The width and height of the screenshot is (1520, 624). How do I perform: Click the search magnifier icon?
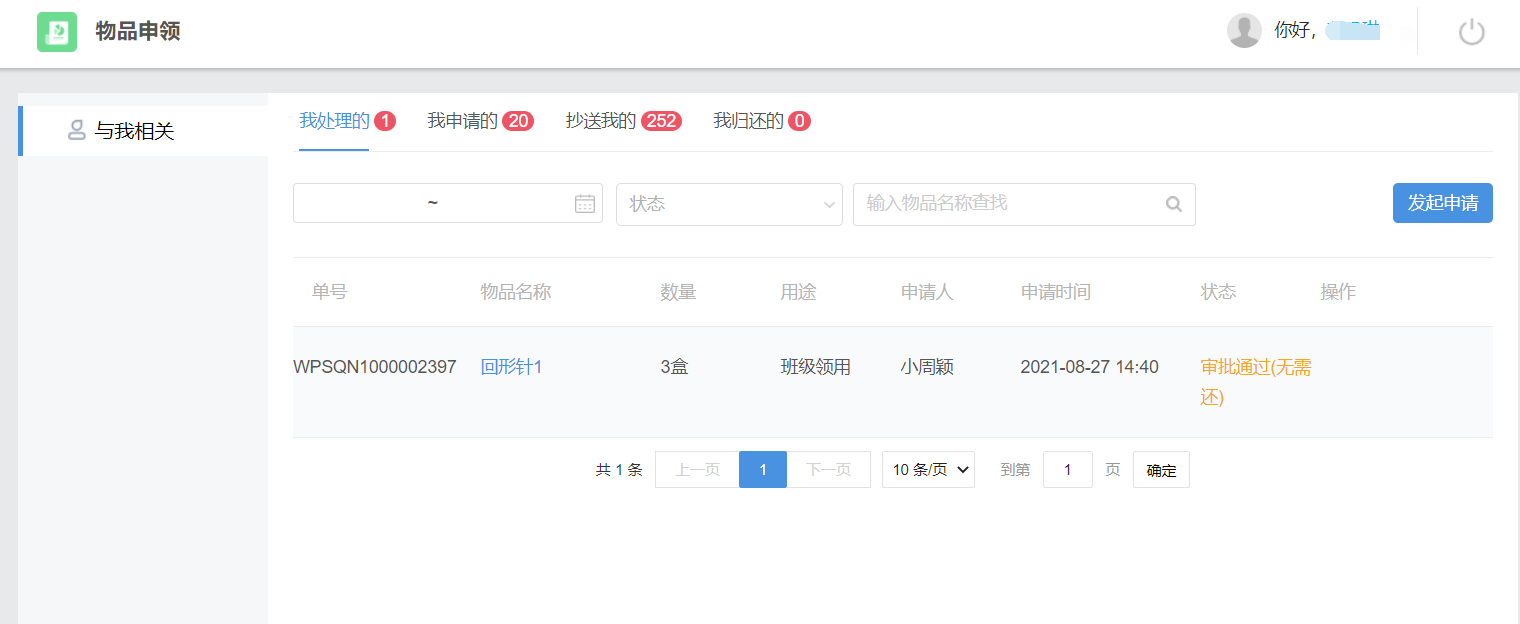pos(1174,204)
